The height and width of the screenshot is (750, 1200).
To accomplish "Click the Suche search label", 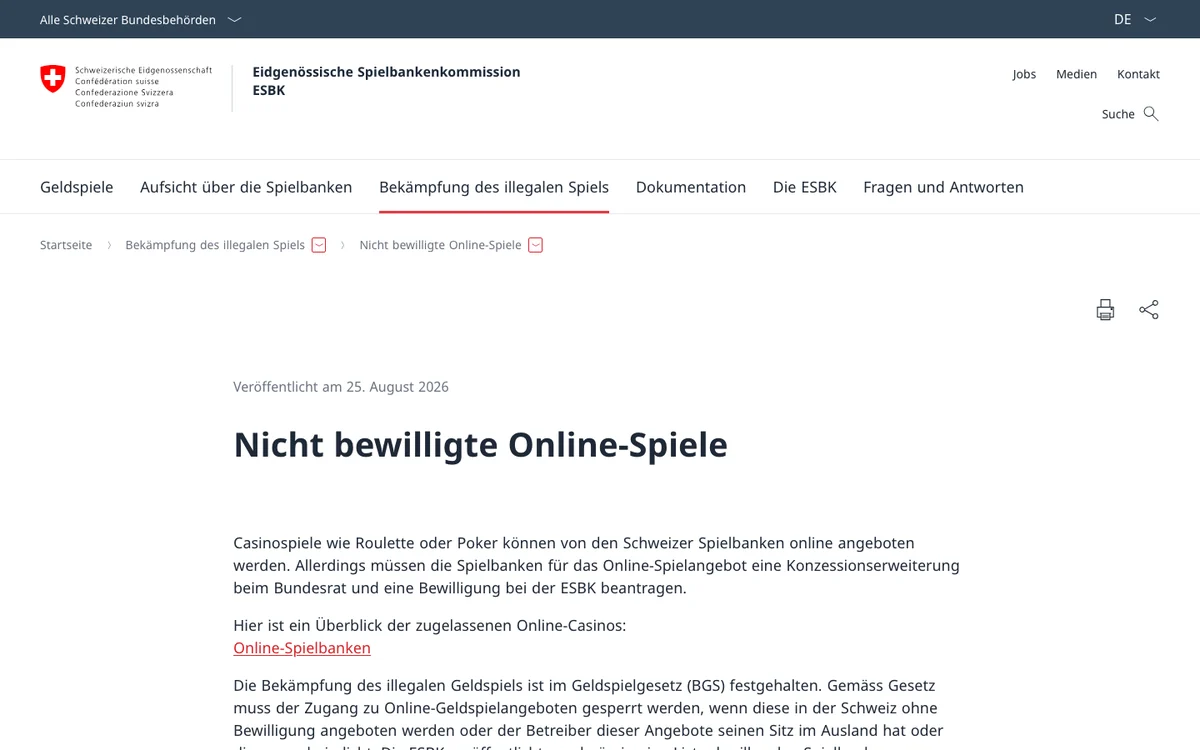I will click(1118, 114).
